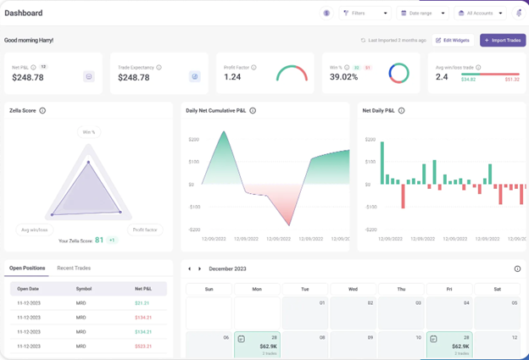The width and height of the screenshot is (529, 360).
Task: Click the Profit Factor semicircle gauge
Action: click(292, 73)
